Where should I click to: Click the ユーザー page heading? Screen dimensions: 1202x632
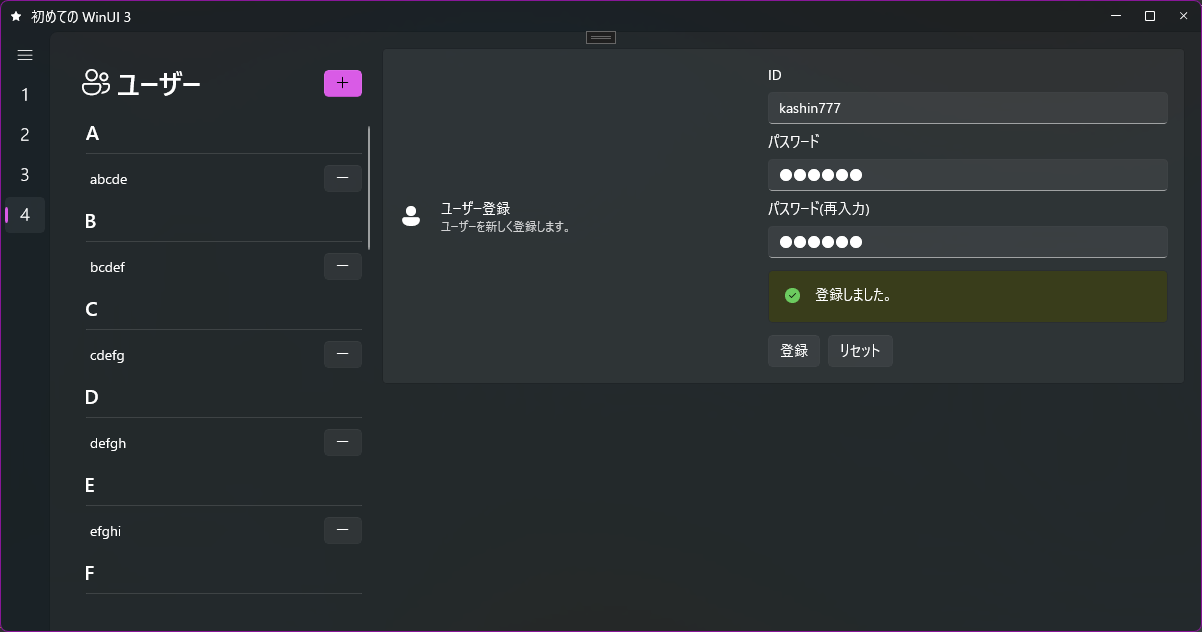(x=159, y=85)
